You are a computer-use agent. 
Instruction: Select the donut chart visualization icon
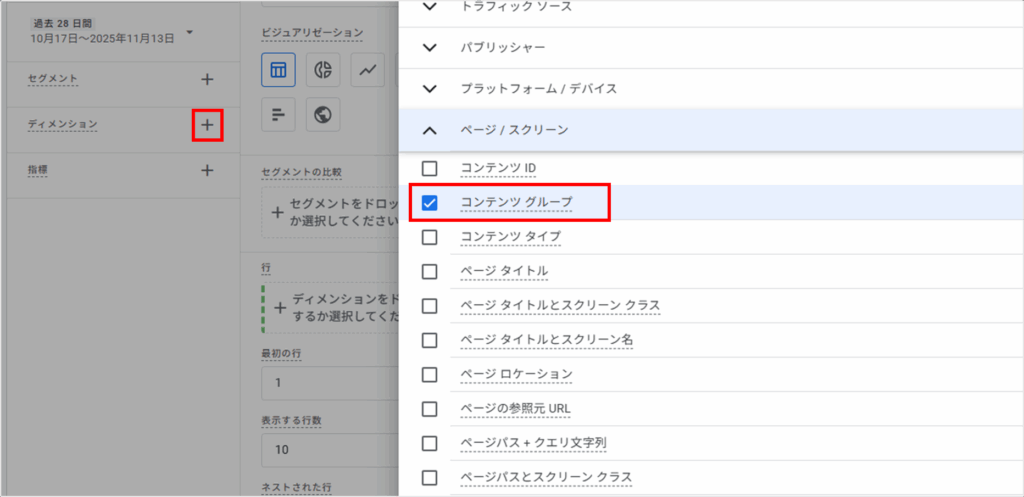[323, 70]
